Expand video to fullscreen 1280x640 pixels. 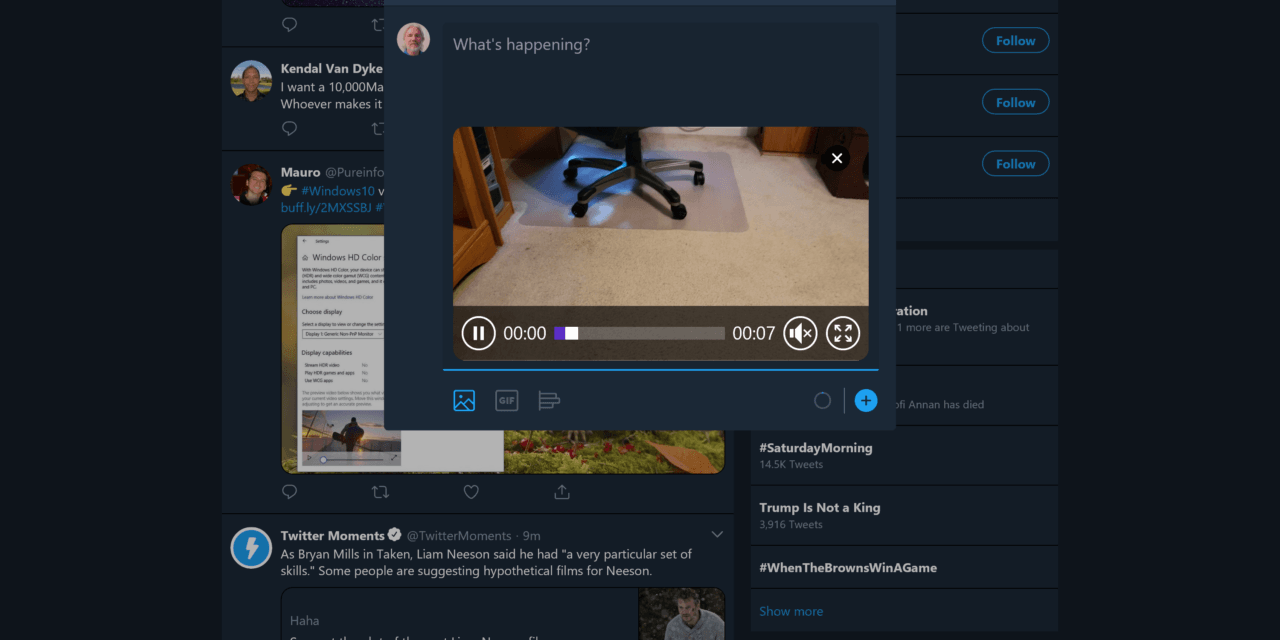pyautogui.click(x=843, y=333)
